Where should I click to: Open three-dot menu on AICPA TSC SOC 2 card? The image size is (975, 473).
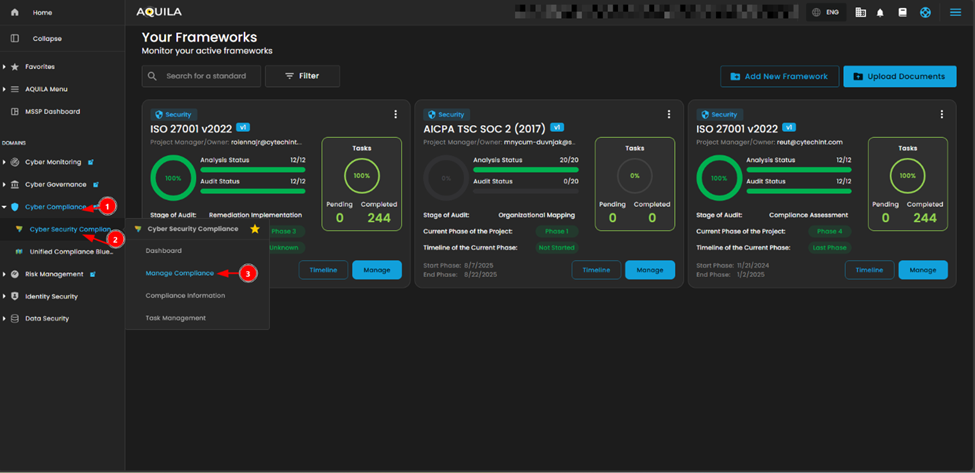(669, 115)
